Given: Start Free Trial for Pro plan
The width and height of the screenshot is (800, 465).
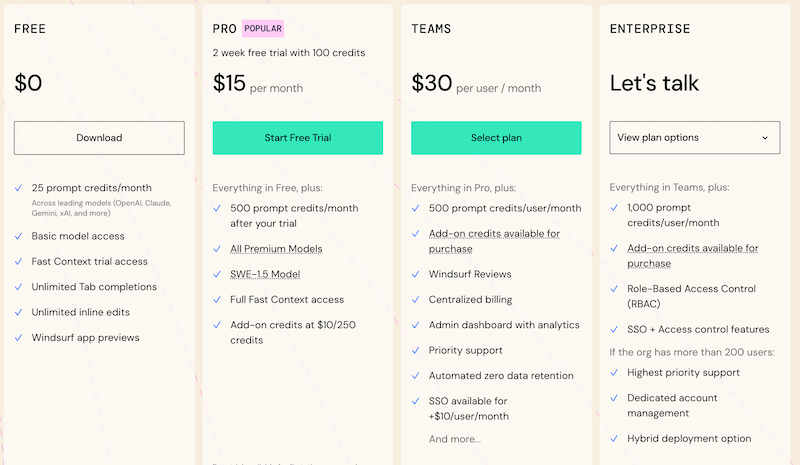Looking at the screenshot, I should tap(297, 138).
